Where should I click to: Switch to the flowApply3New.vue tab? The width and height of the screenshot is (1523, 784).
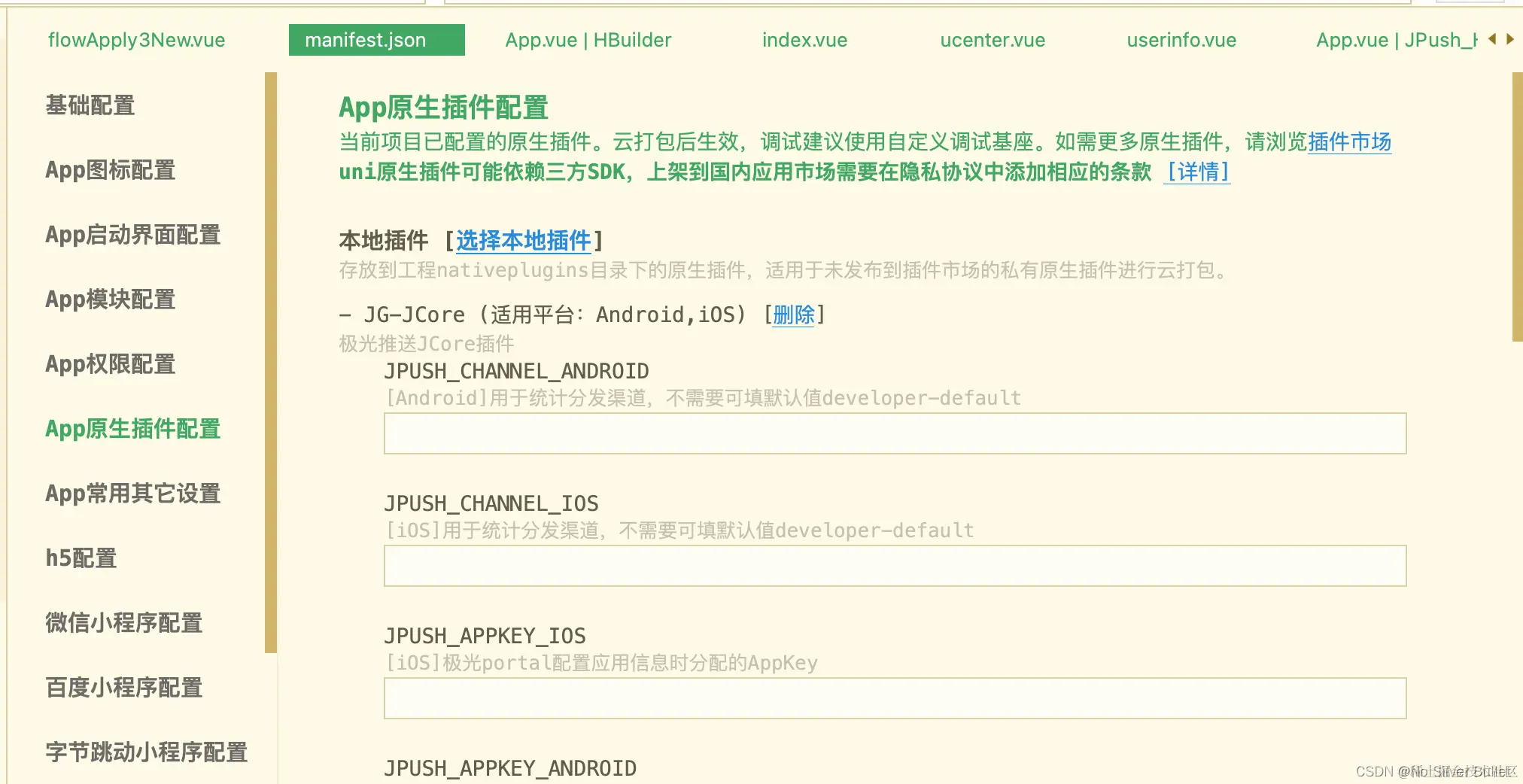click(136, 40)
